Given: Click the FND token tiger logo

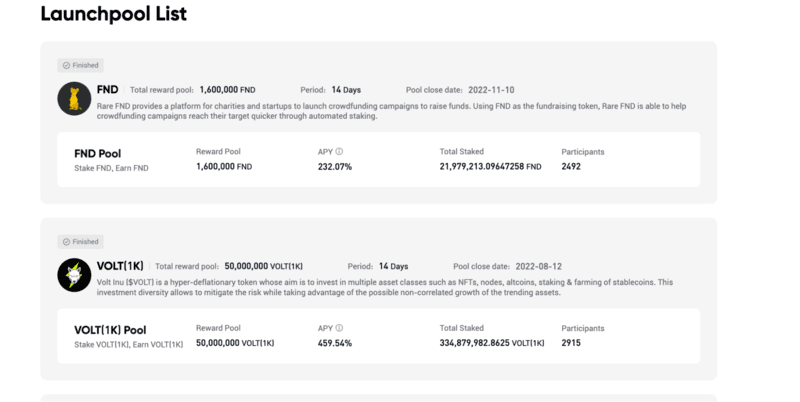Looking at the screenshot, I should tap(74, 98).
